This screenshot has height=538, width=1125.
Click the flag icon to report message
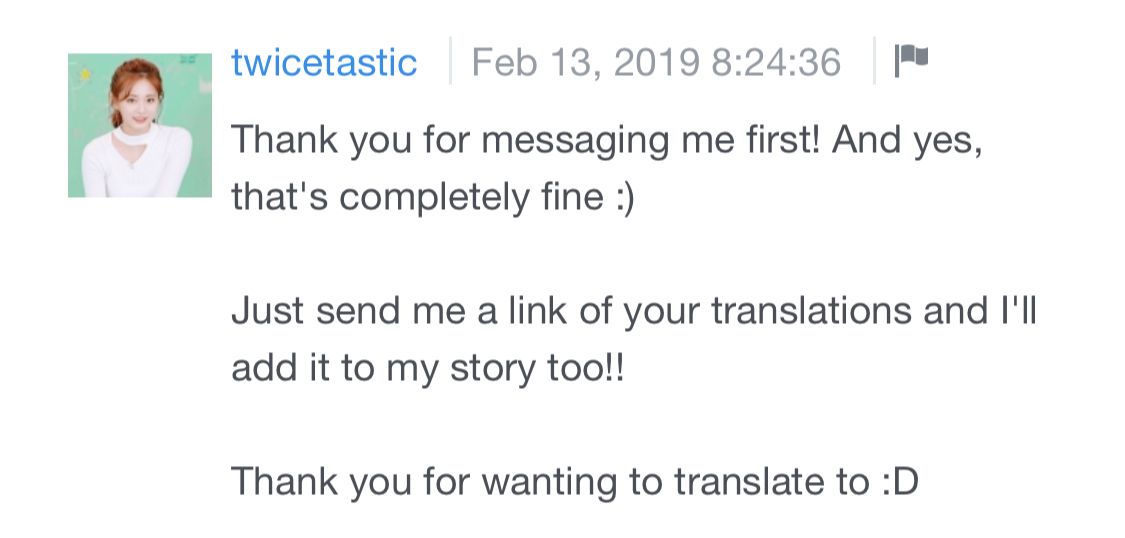coord(911,61)
